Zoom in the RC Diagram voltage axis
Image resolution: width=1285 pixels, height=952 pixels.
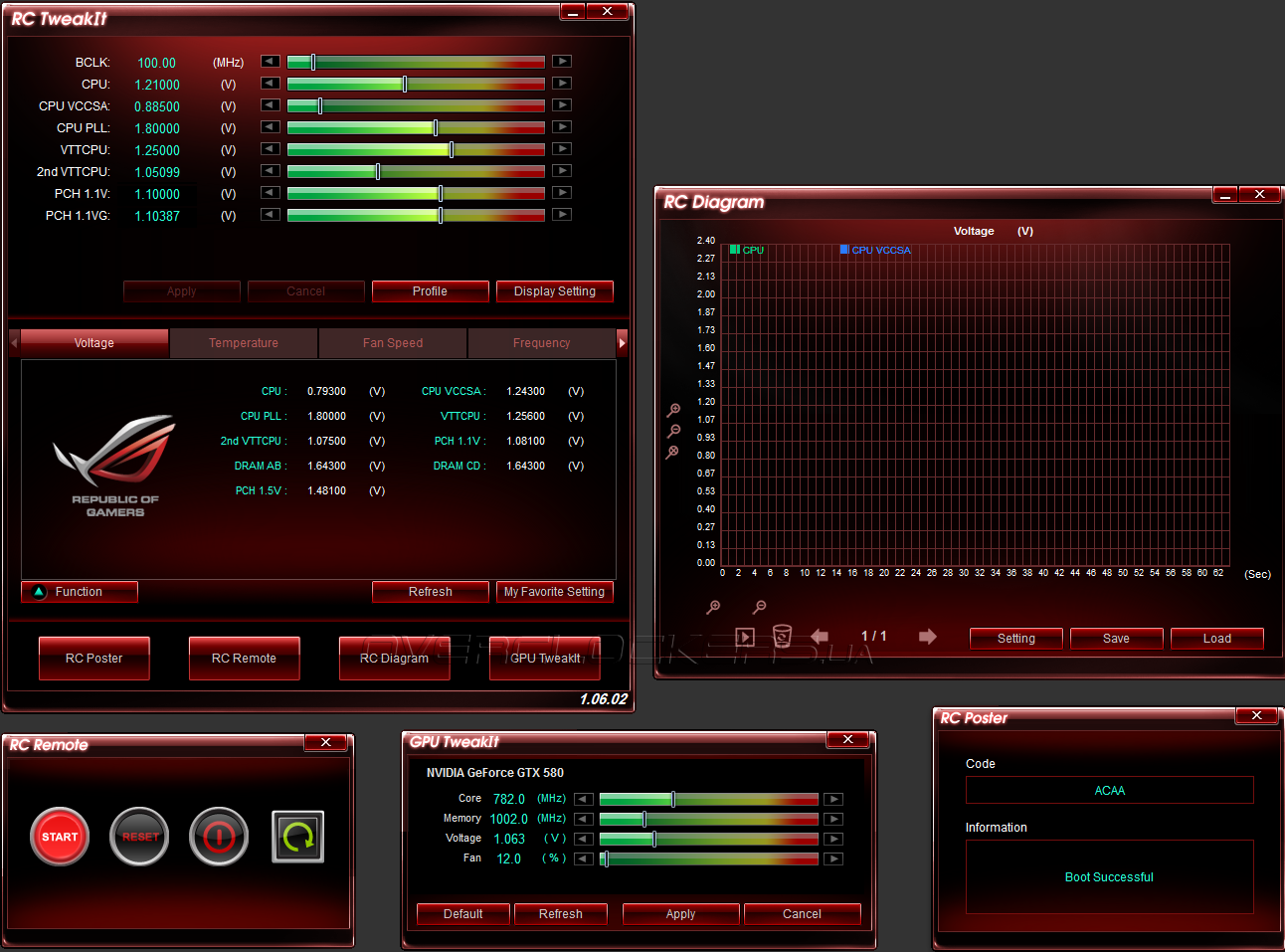[x=673, y=410]
